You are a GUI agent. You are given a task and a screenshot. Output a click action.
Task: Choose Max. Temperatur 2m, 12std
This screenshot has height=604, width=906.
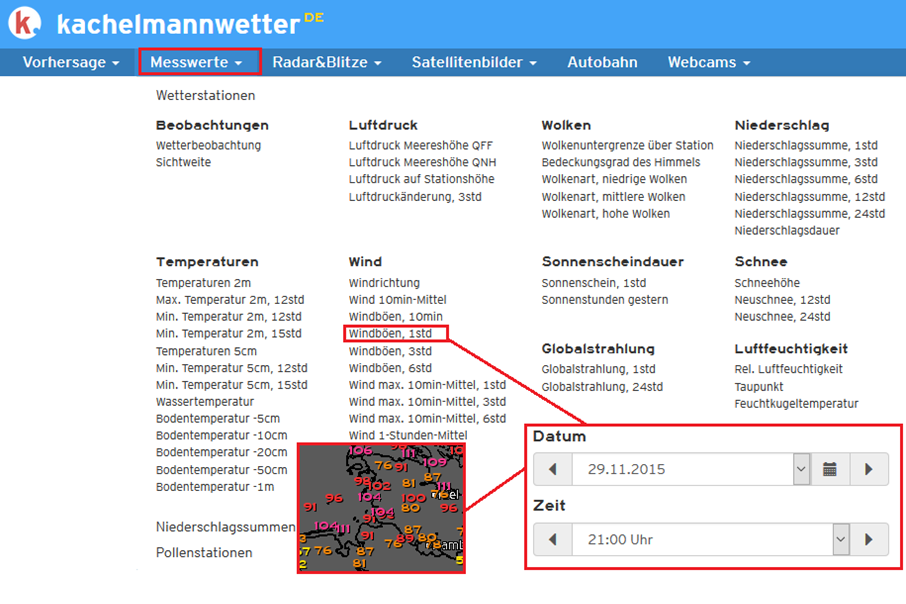230,299
